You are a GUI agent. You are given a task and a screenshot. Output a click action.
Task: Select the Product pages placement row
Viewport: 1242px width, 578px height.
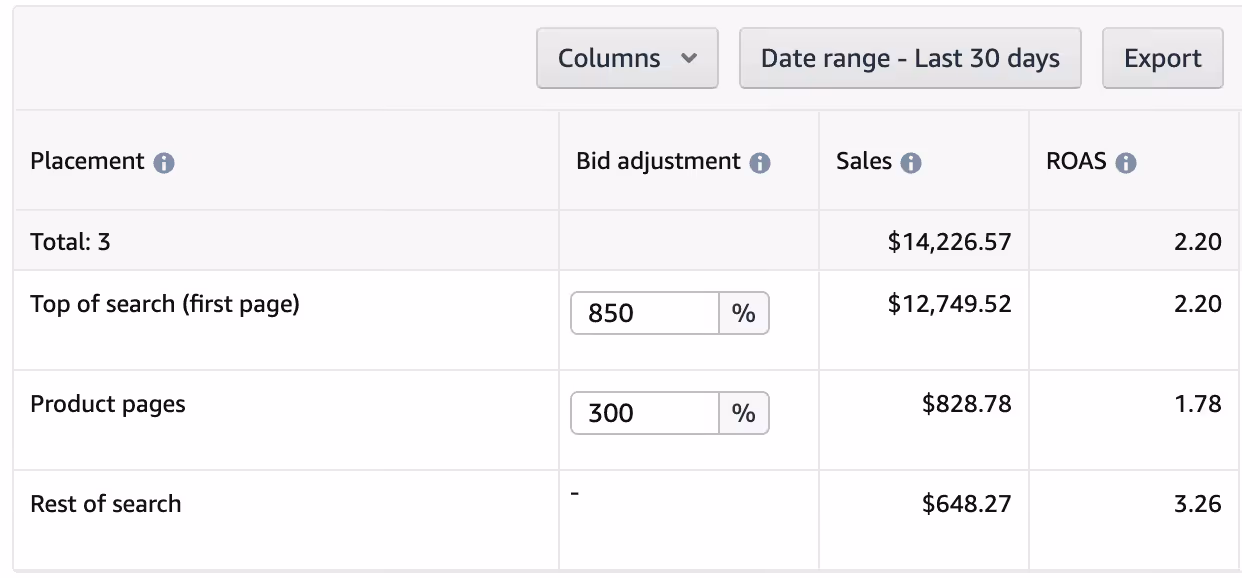point(108,404)
